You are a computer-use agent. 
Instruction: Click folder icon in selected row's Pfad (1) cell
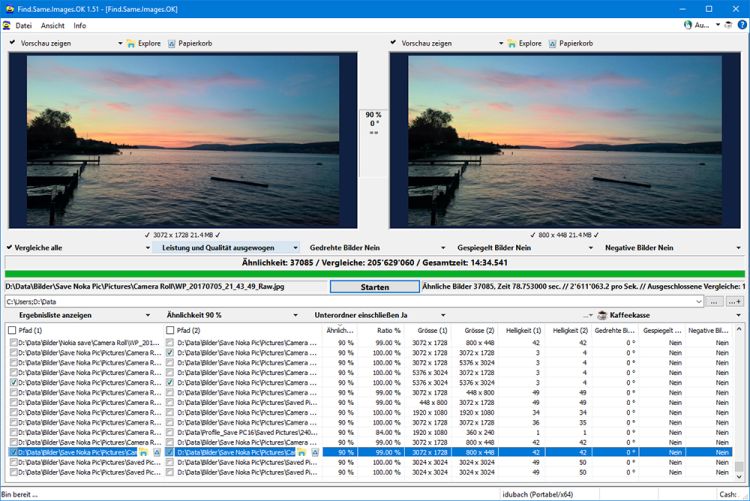143,452
